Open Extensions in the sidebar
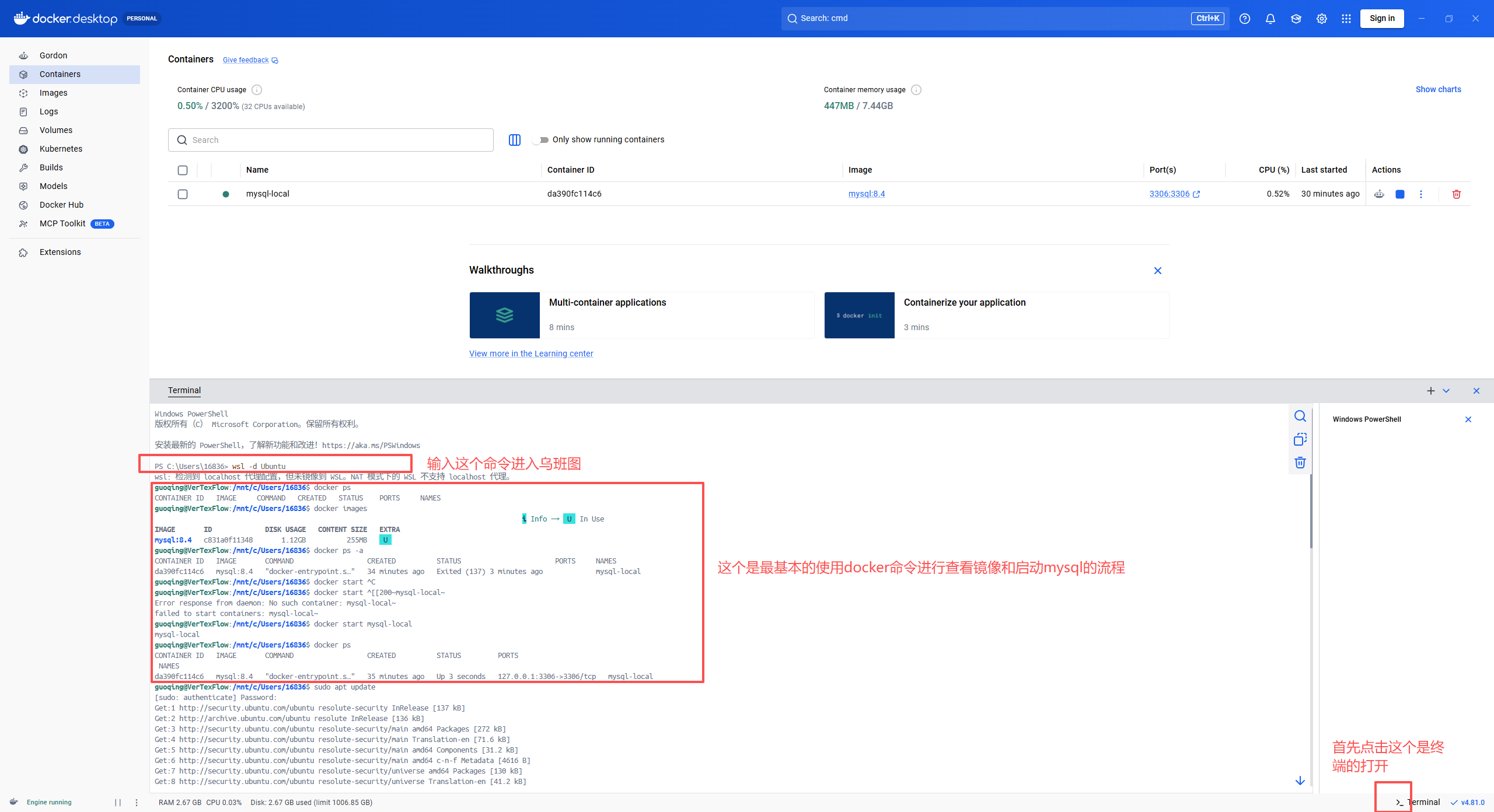 coord(75,252)
